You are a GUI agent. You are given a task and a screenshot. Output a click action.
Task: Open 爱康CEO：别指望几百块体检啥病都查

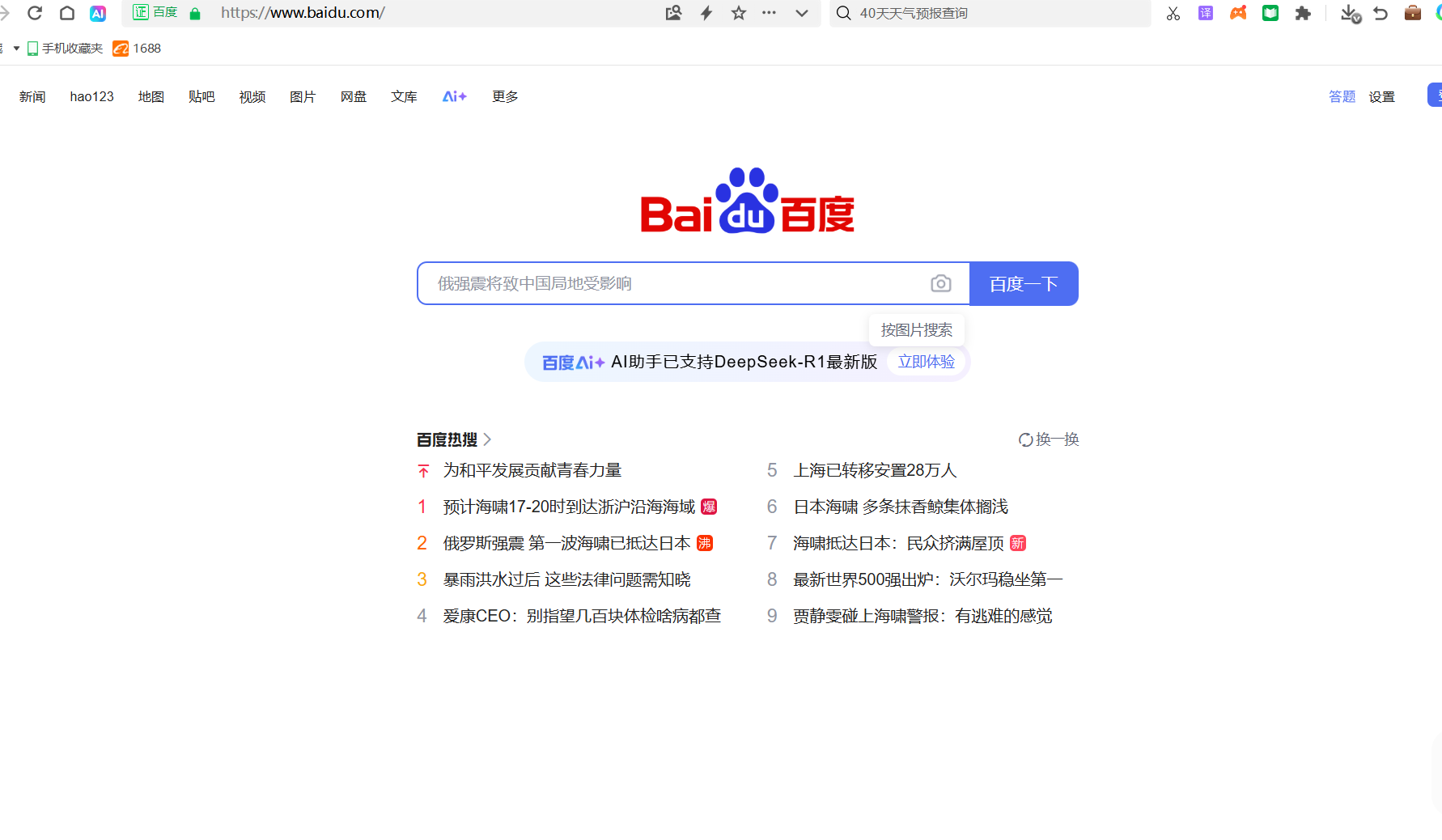pyautogui.click(x=582, y=616)
